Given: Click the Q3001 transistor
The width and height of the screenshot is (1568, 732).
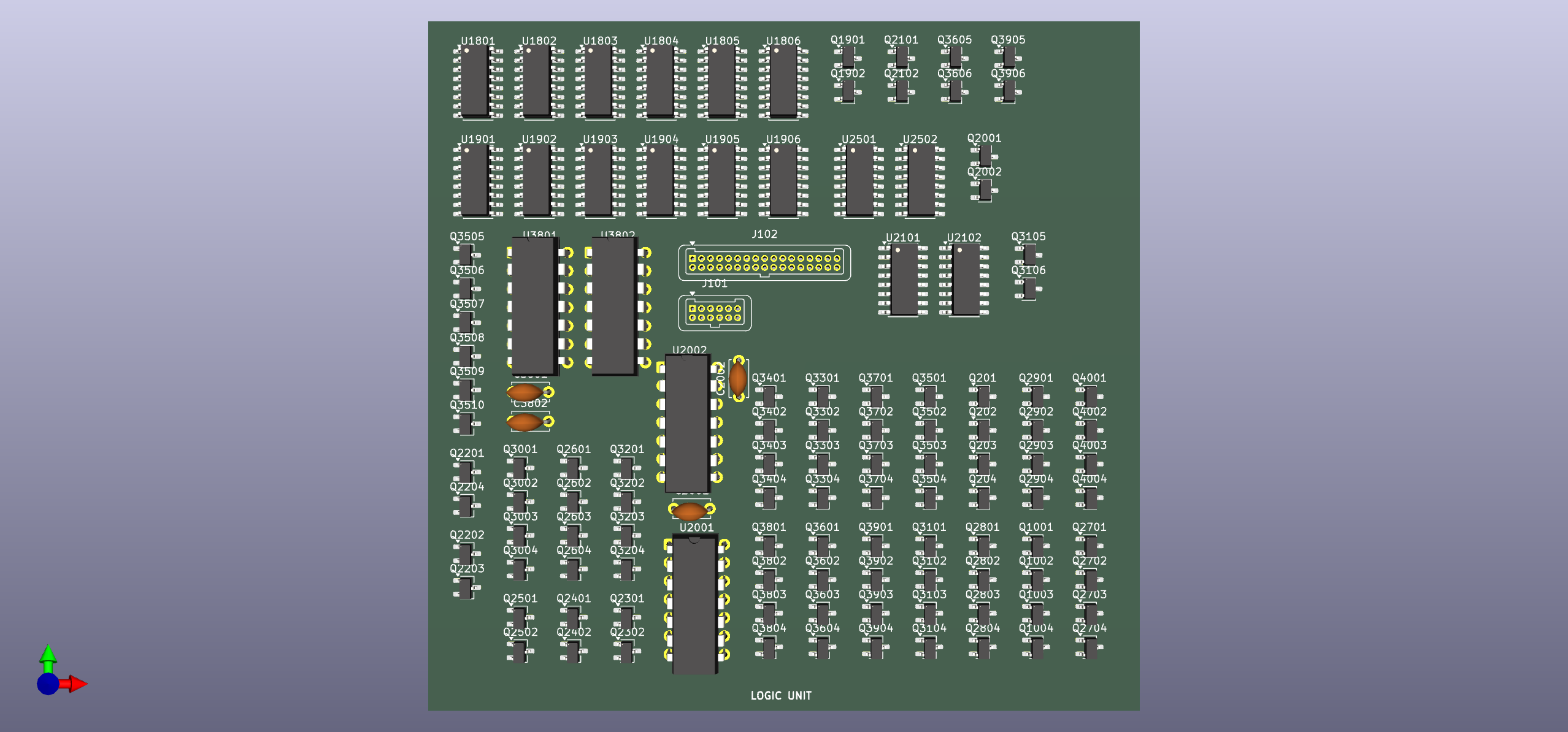Looking at the screenshot, I should point(520,467).
